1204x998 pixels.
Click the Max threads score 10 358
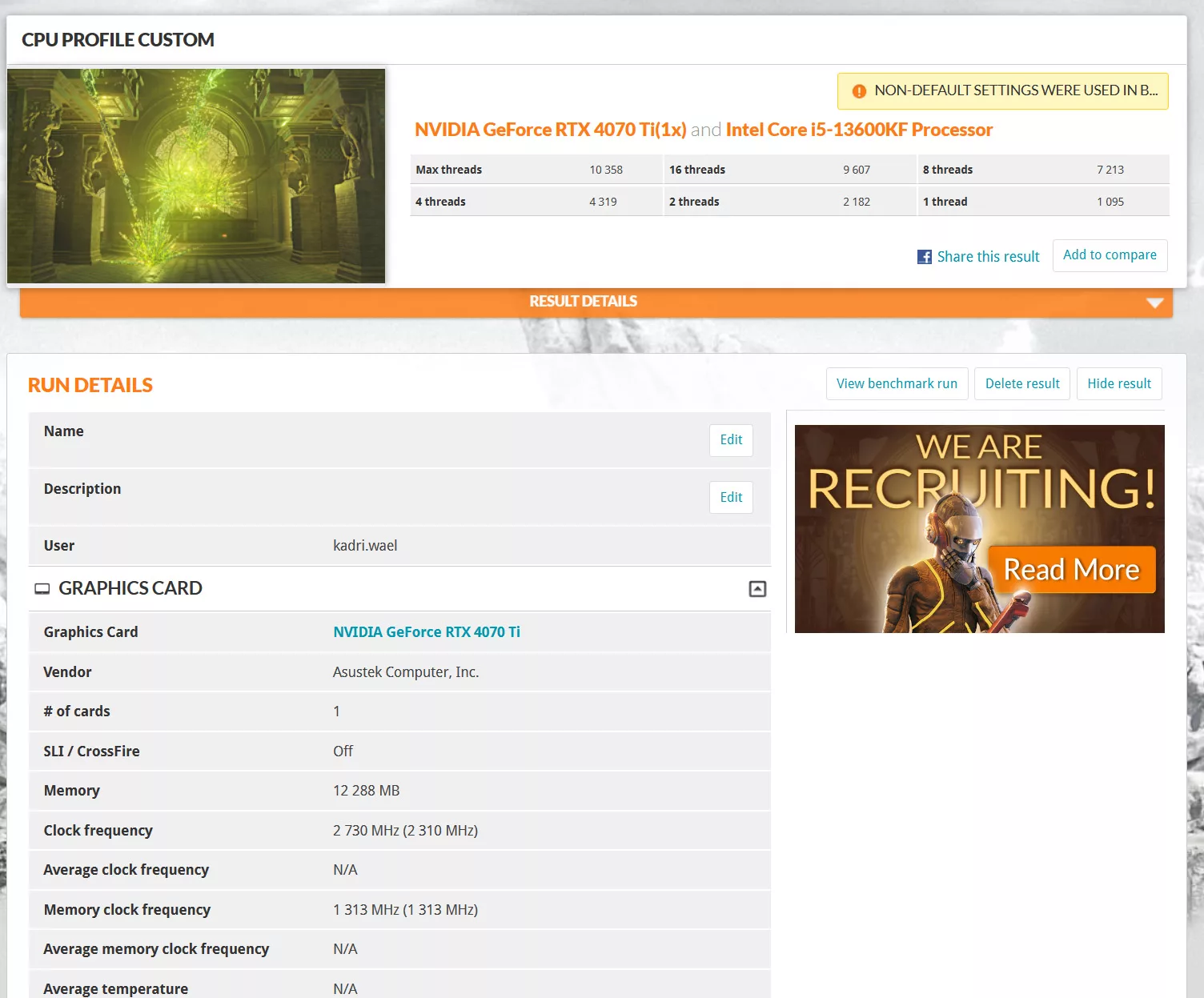click(605, 170)
